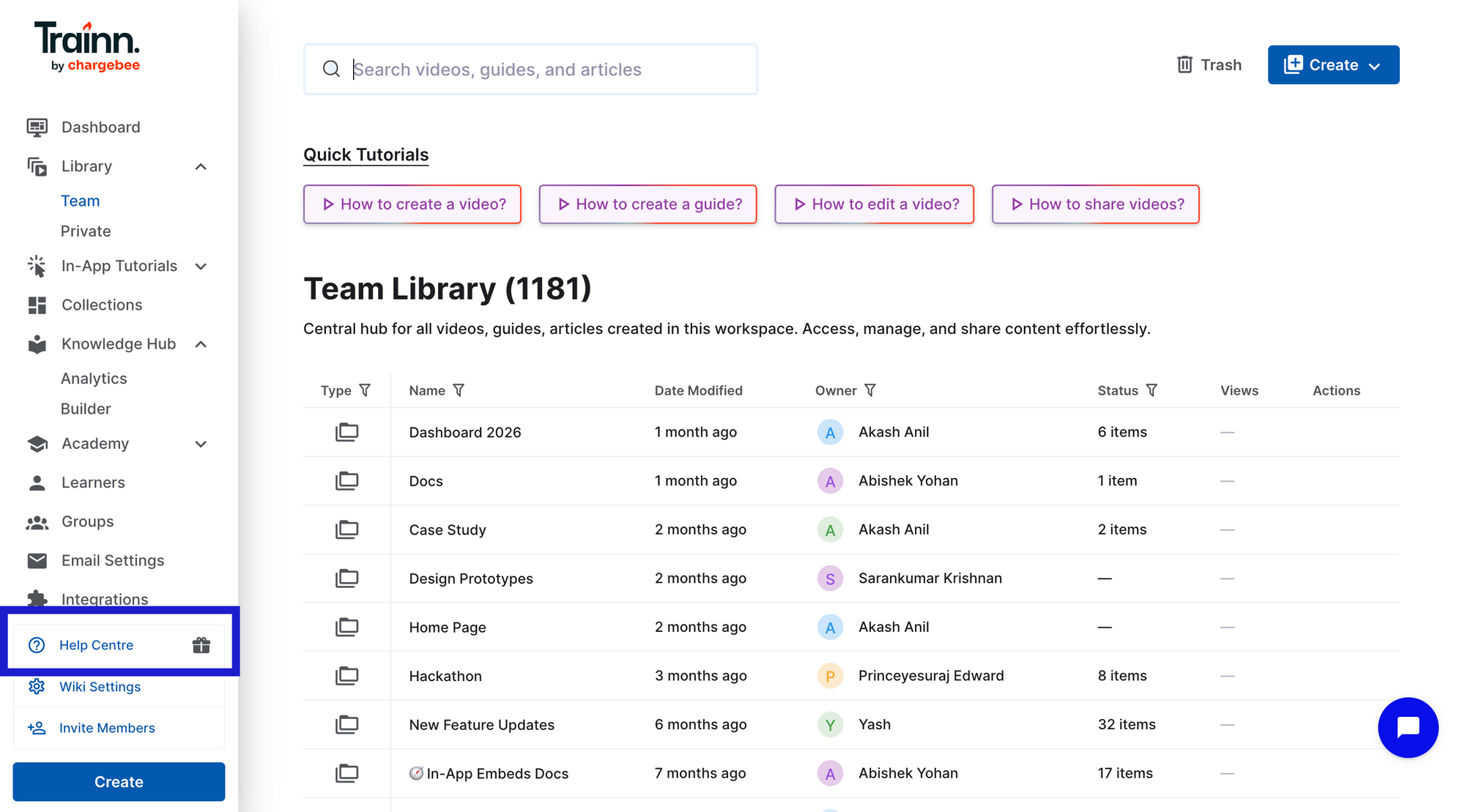Viewport: 1465px width, 812px height.
Task: Open the 'In-App Embeds Docs' folder name
Action: click(x=497, y=773)
